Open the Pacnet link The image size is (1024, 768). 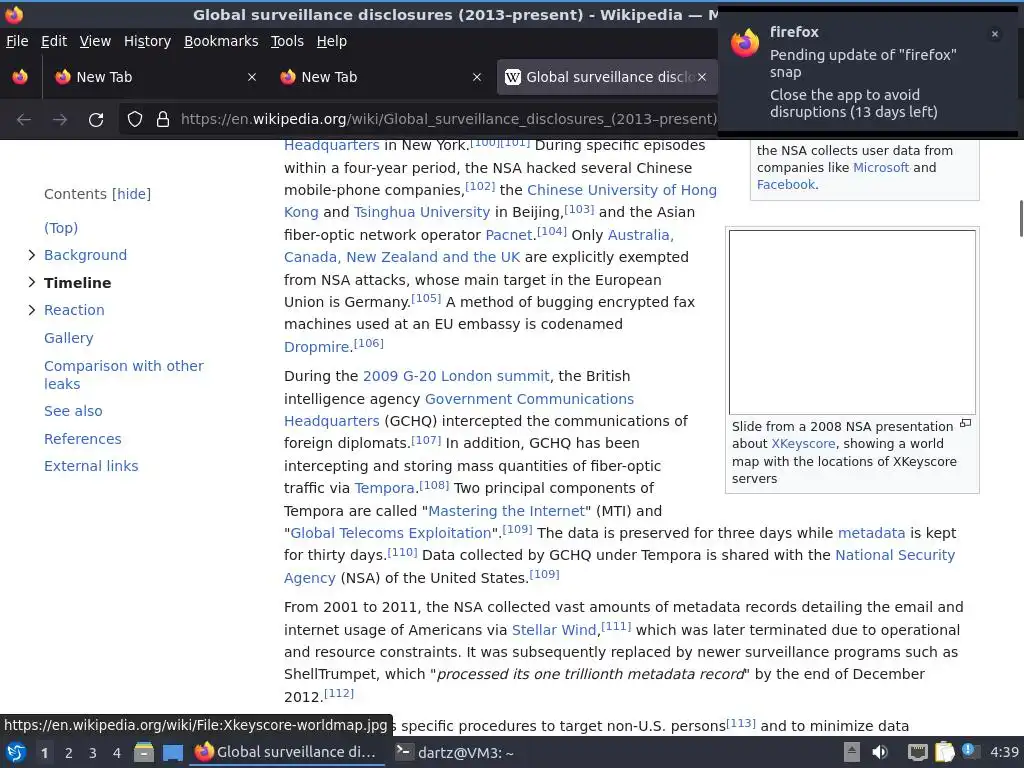(x=509, y=235)
